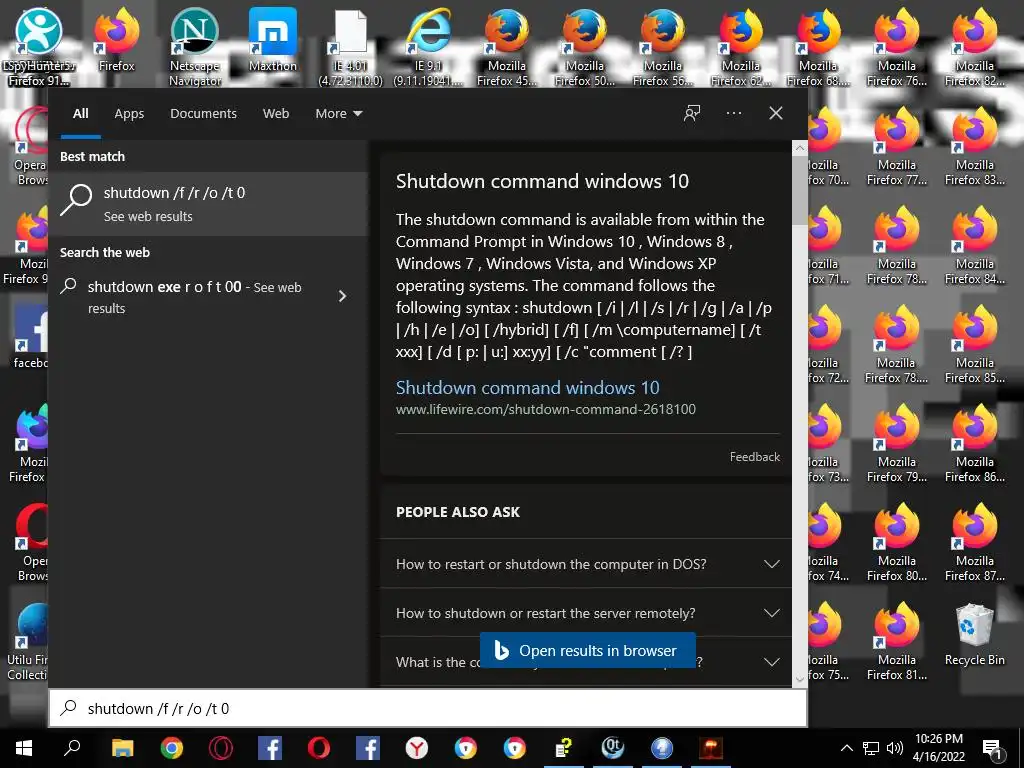Open the search feedback person icon
The height and width of the screenshot is (768, 1024).
[x=692, y=113]
